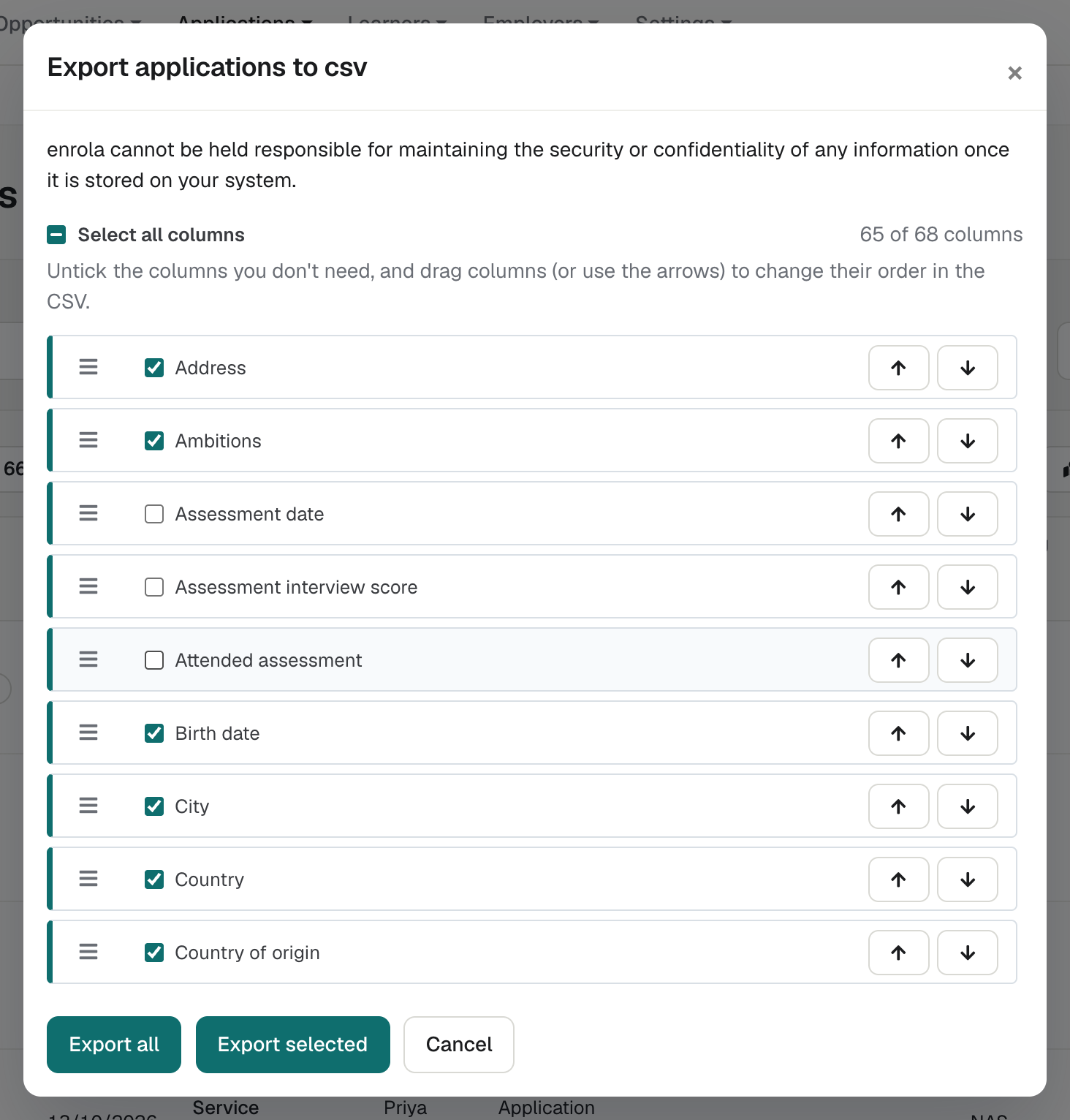Move Ambitions column up
This screenshot has width=1070, height=1120.
(x=898, y=441)
